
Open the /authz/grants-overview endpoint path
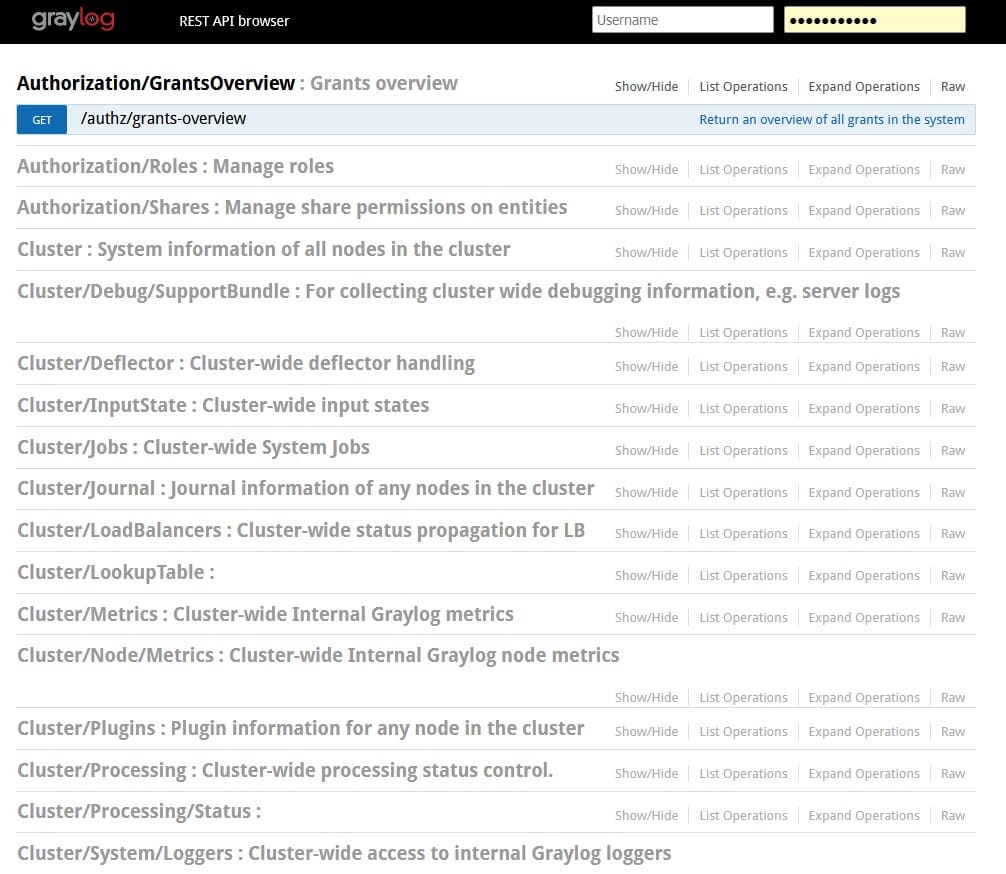point(163,119)
